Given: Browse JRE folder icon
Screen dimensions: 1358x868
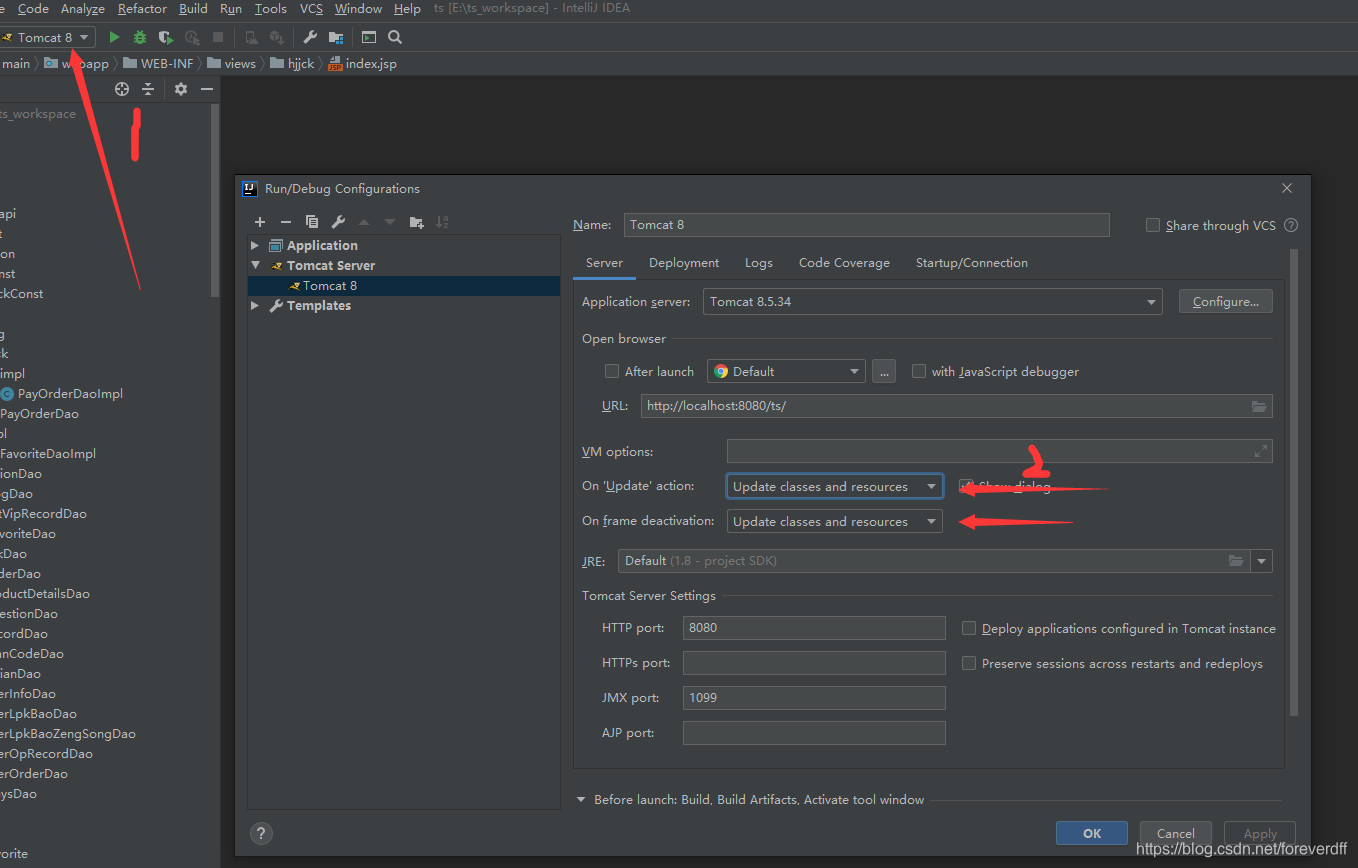Looking at the screenshot, I should (1236, 561).
